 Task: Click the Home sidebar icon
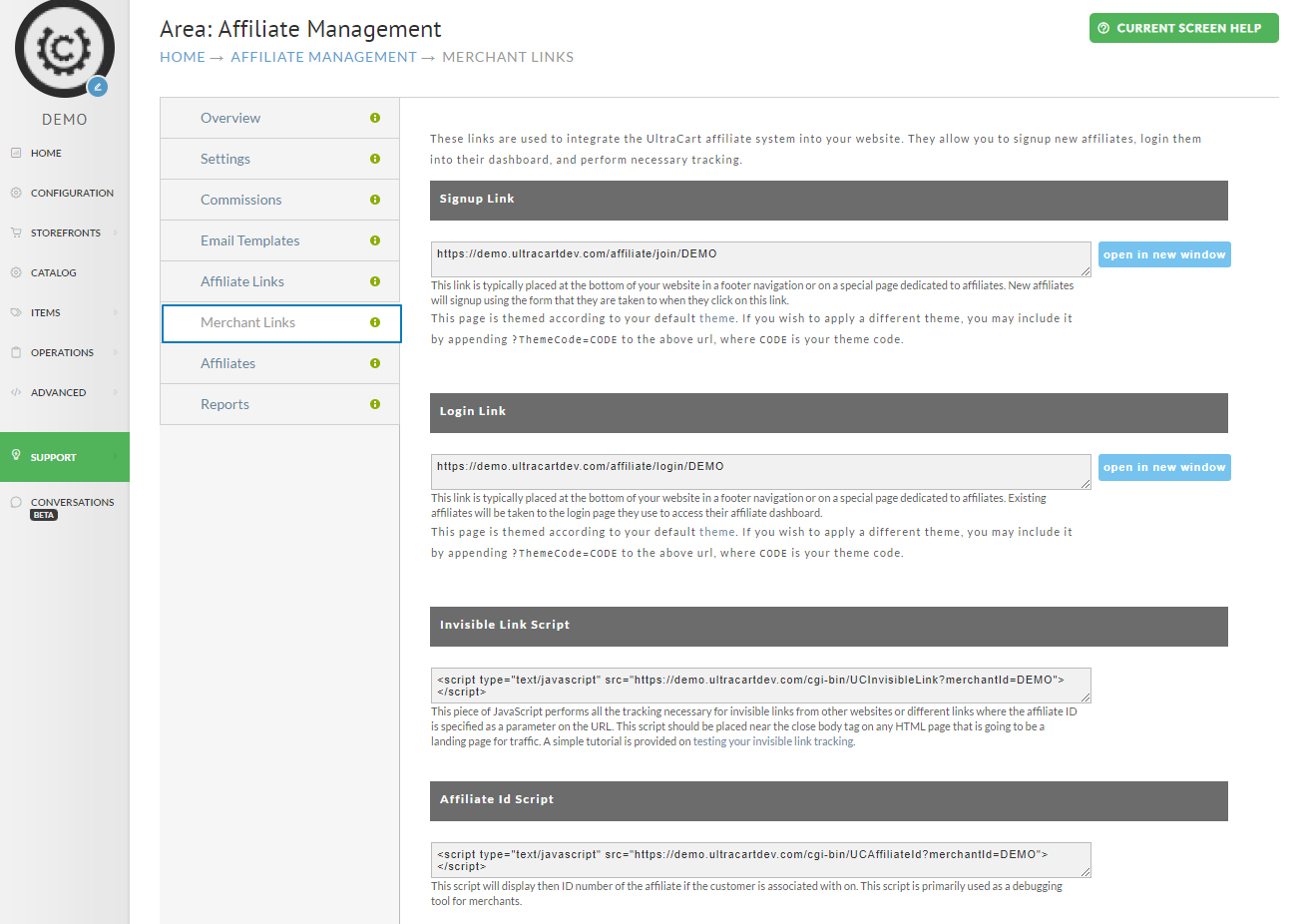pos(16,153)
